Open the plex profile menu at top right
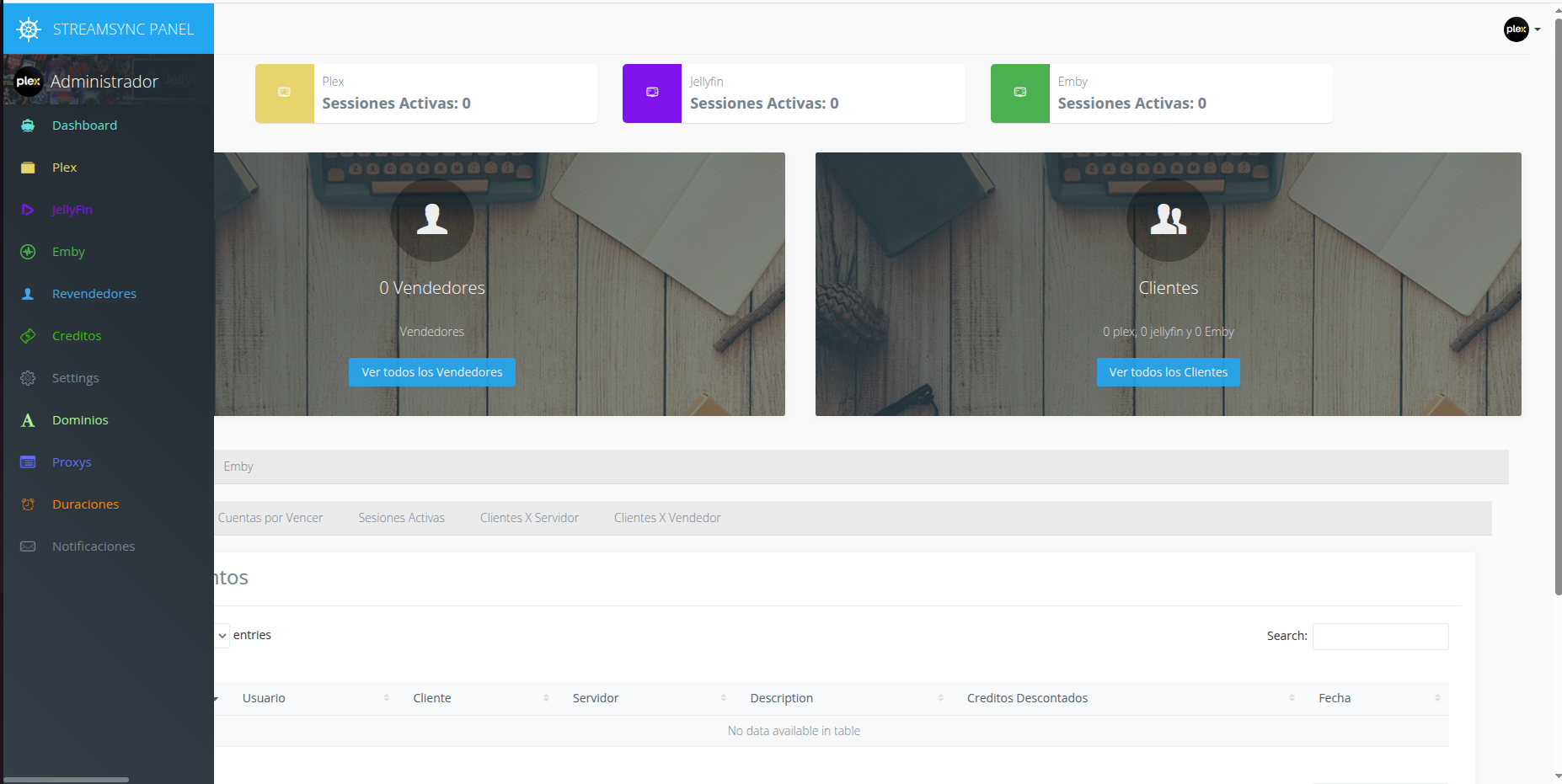Screen dimensions: 1562x784 pyautogui.click(x=1522, y=29)
